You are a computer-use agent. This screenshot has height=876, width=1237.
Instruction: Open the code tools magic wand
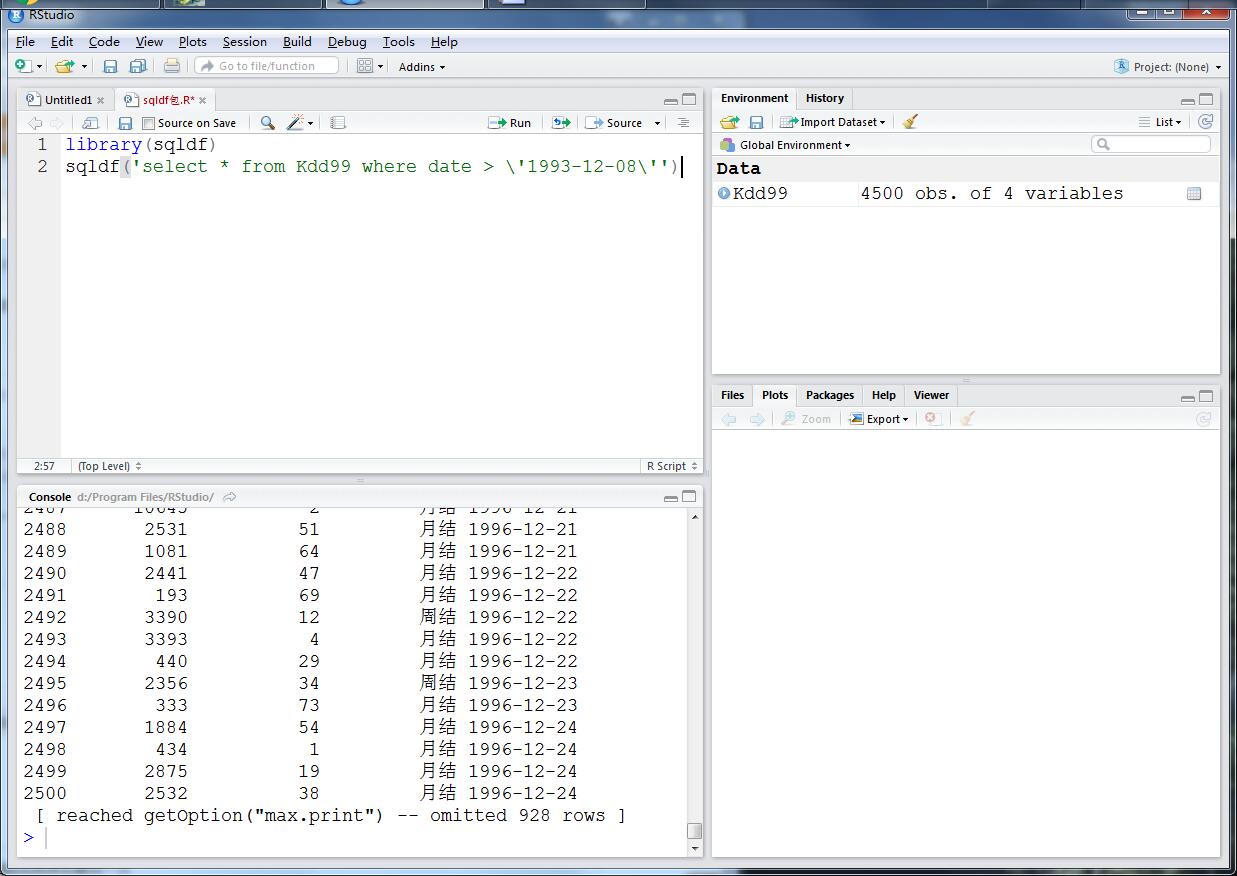(x=296, y=123)
